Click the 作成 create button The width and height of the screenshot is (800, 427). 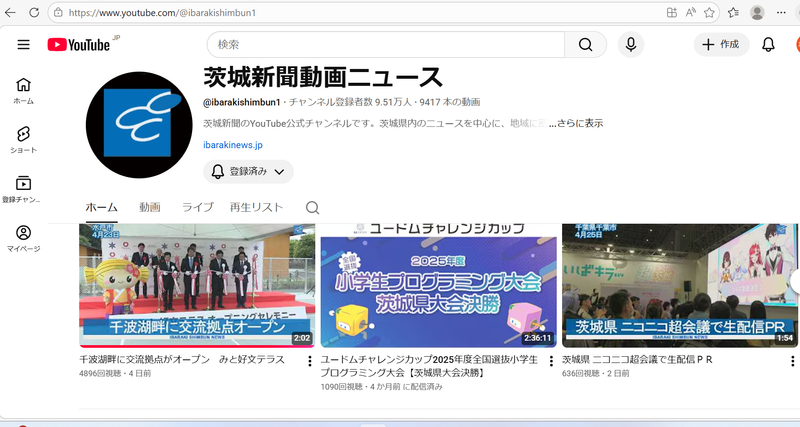[x=721, y=45]
